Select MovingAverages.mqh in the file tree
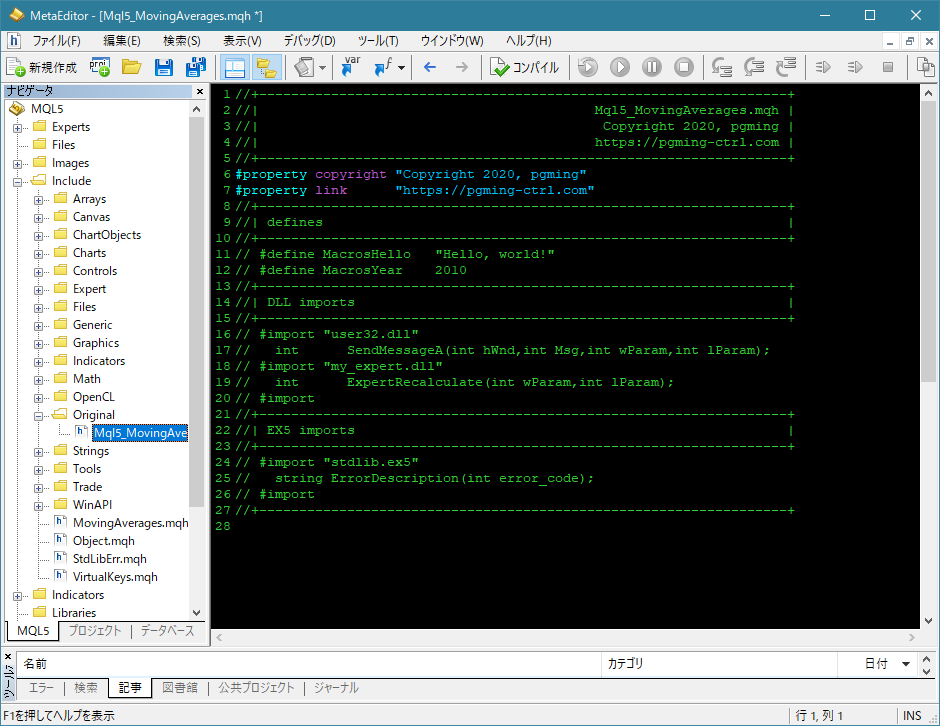Viewport: 940px width, 726px height. click(x=130, y=523)
